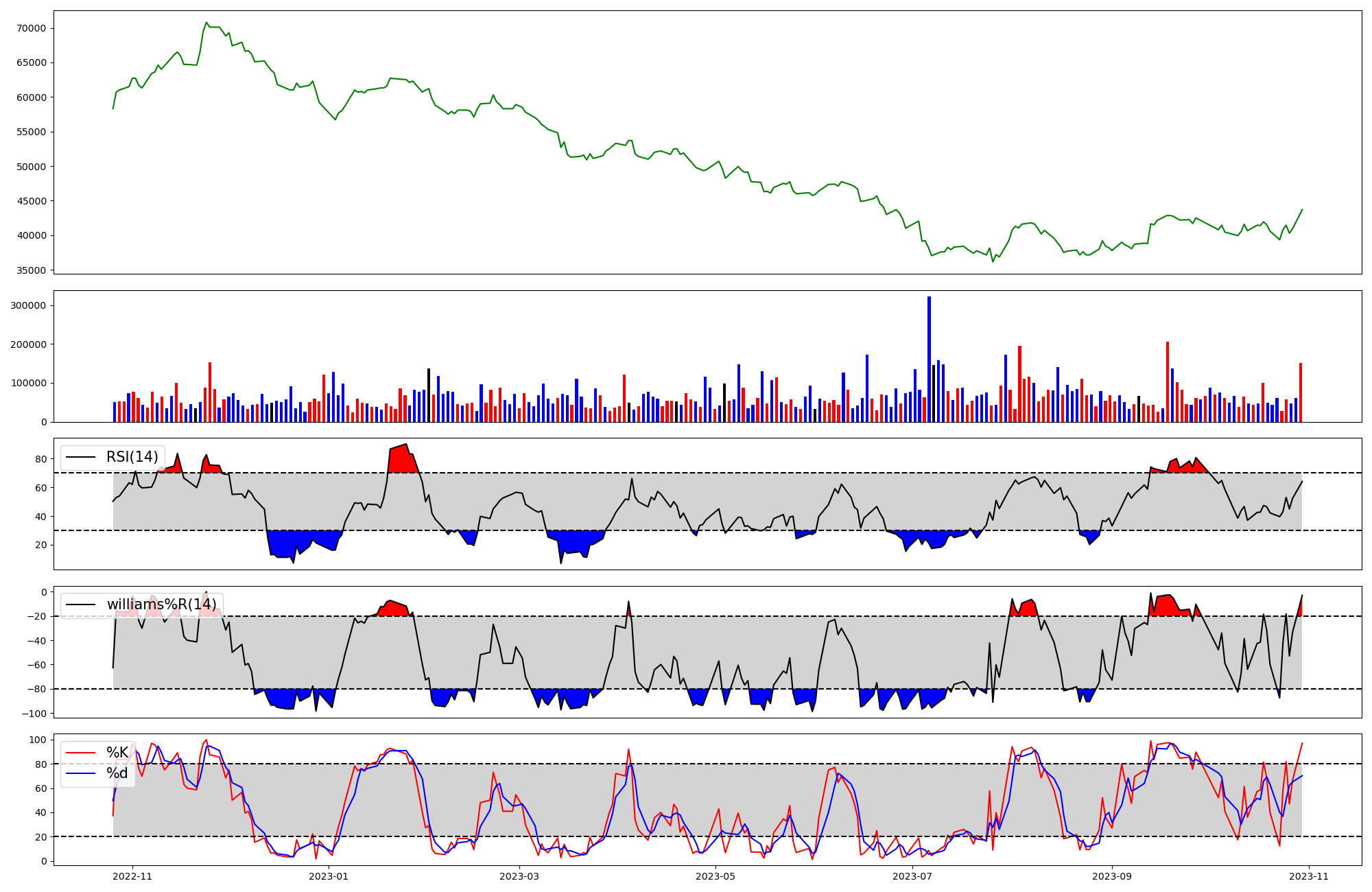Click the 35000 price axis label
This screenshot has height=892, width=1372.
31,270
